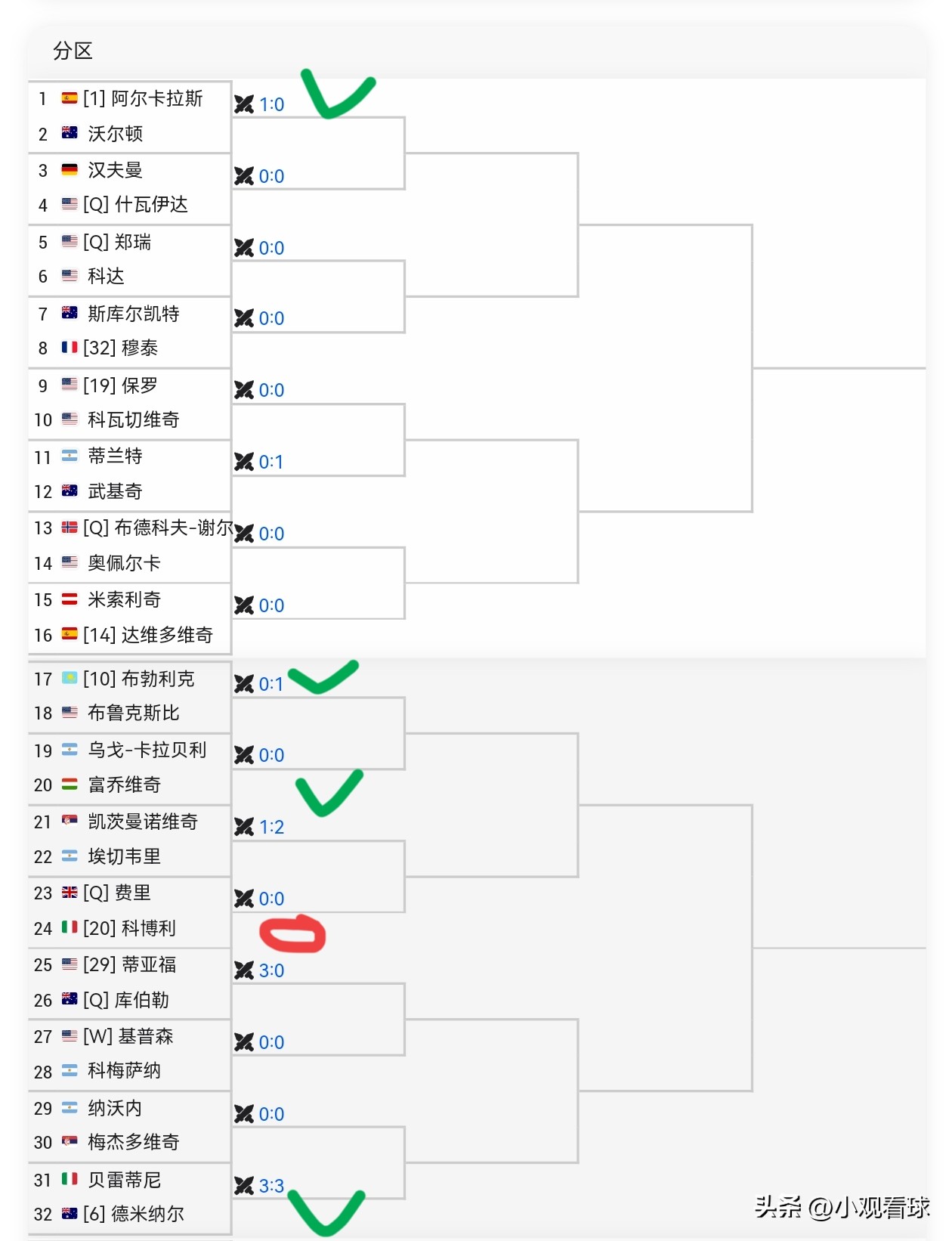Open the 0:1 score for 布勃利克 match

click(271, 684)
